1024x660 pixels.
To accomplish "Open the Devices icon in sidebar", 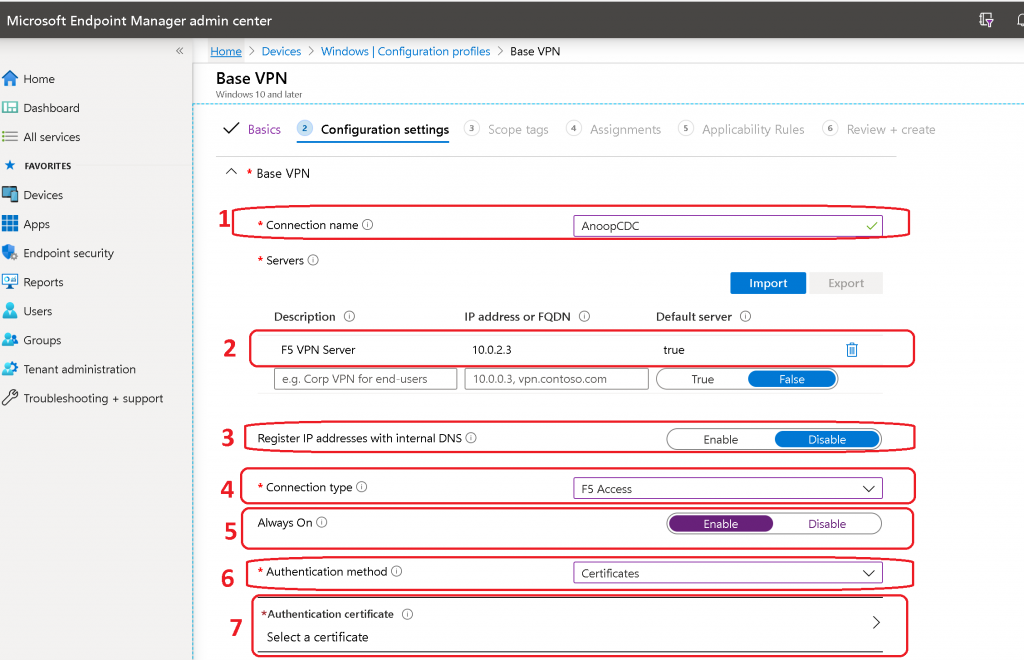I will pyautogui.click(x=10, y=195).
